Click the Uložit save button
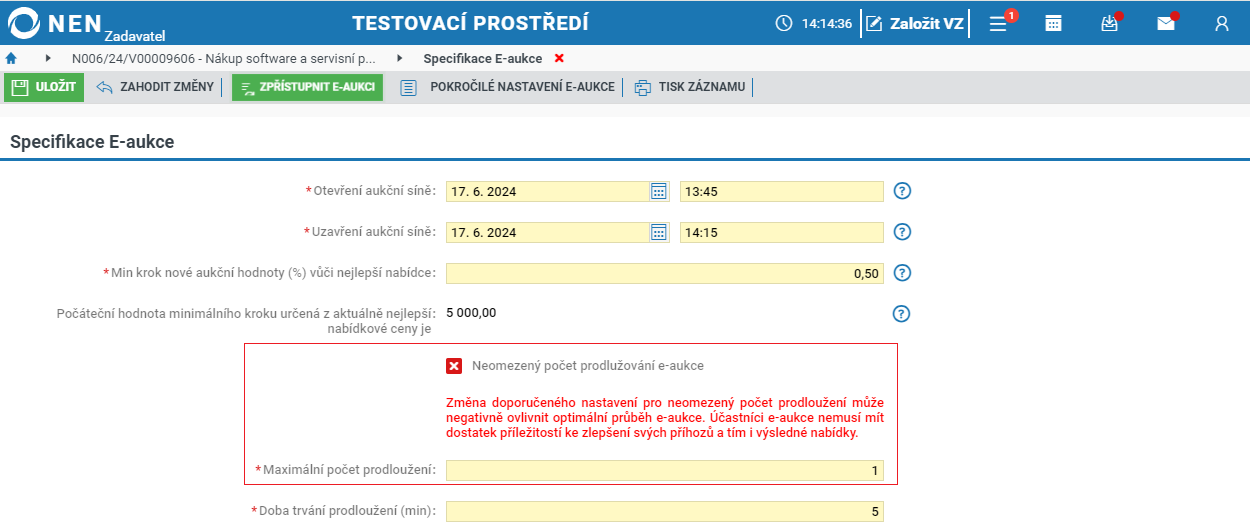The width and height of the screenshot is (1250, 531). click(43, 87)
